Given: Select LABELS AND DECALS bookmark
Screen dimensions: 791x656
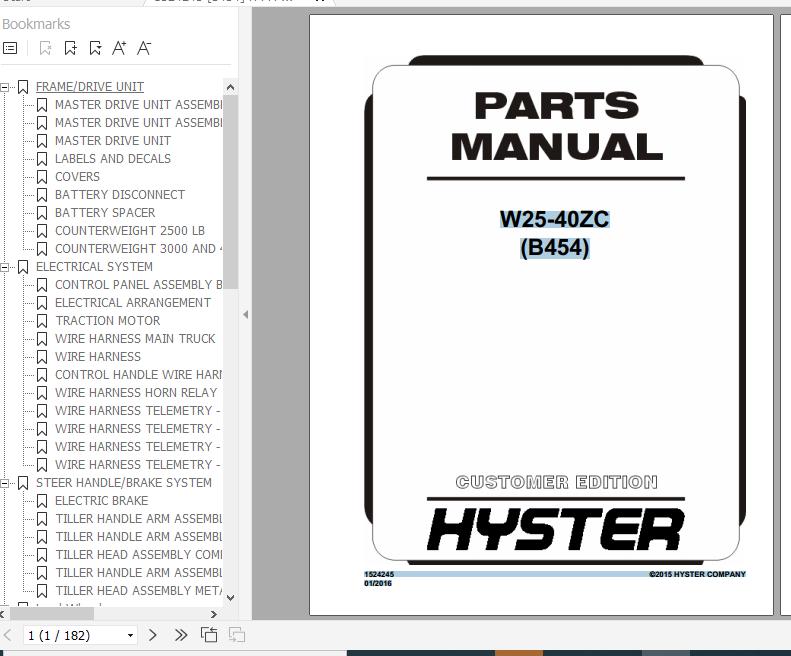Looking at the screenshot, I should pyautogui.click(x=113, y=158).
